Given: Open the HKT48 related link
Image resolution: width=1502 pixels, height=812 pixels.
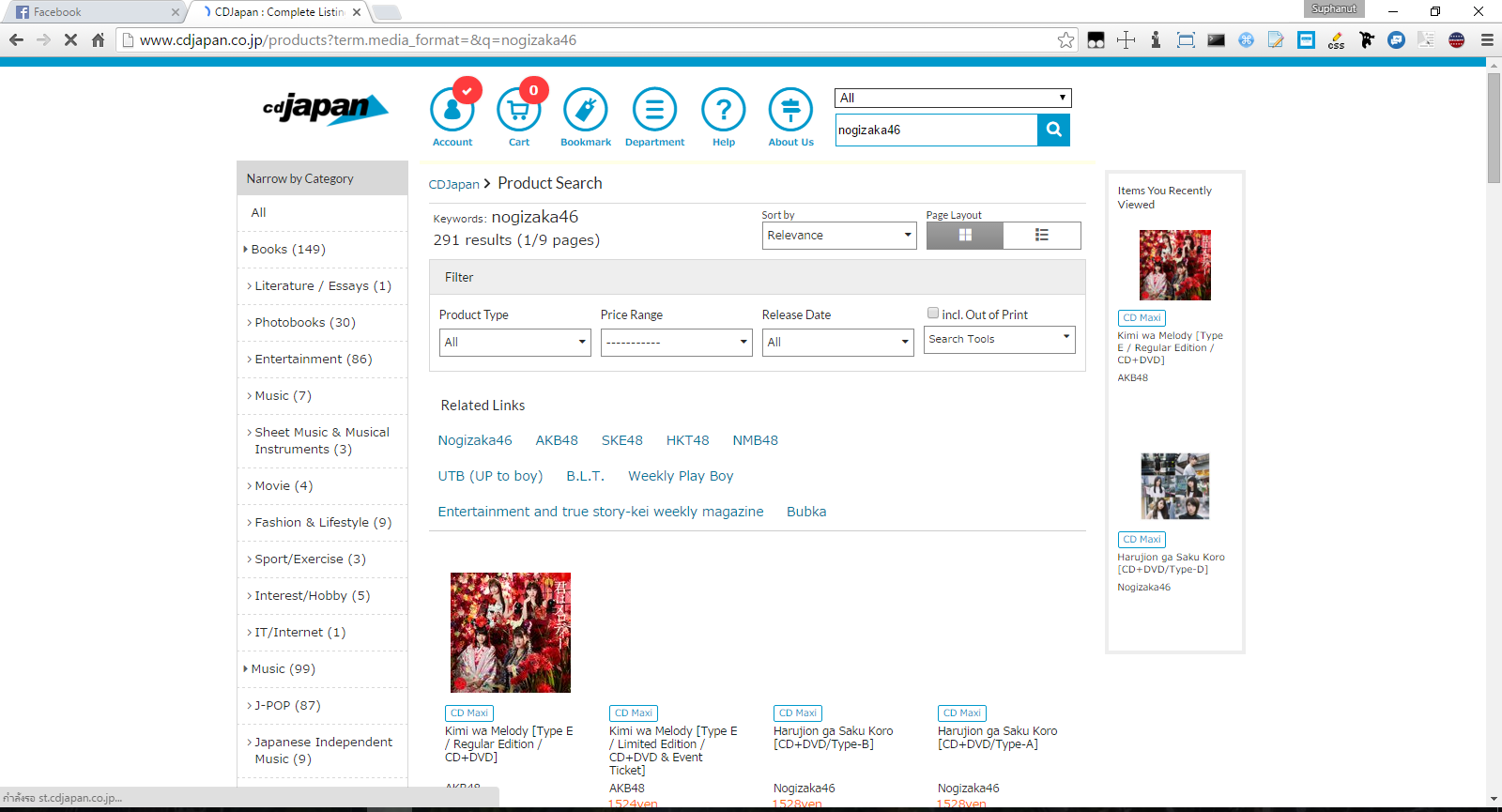Looking at the screenshot, I should click(688, 440).
